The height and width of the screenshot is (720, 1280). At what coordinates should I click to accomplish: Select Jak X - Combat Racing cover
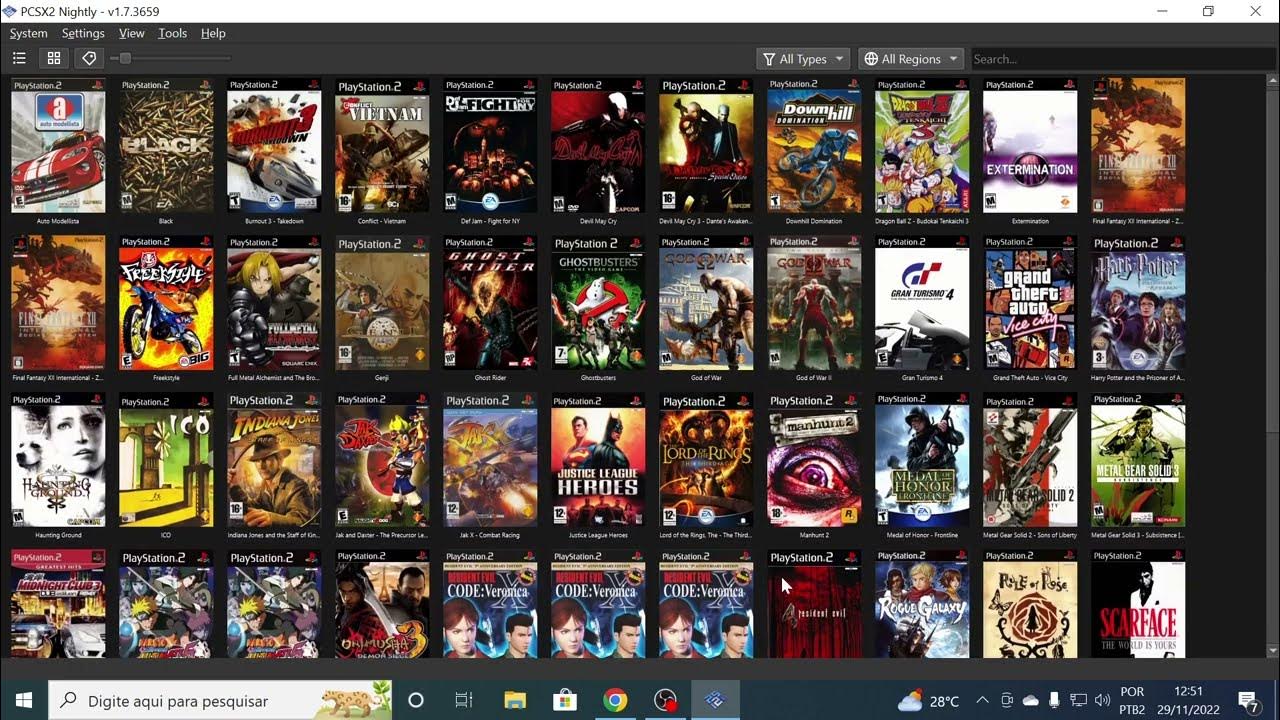click(490, 460)
